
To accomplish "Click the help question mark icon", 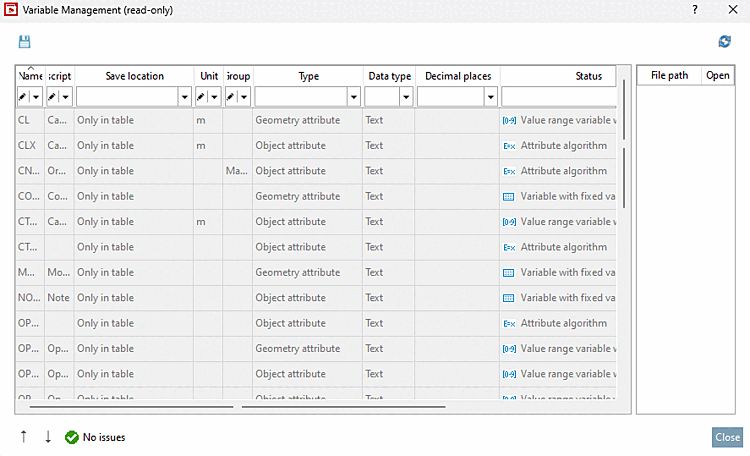I will (695, 8).
